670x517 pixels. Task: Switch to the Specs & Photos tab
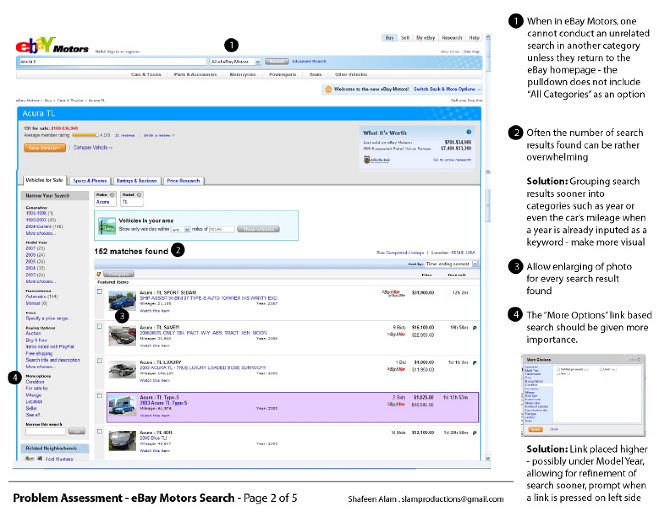(90, 181)
